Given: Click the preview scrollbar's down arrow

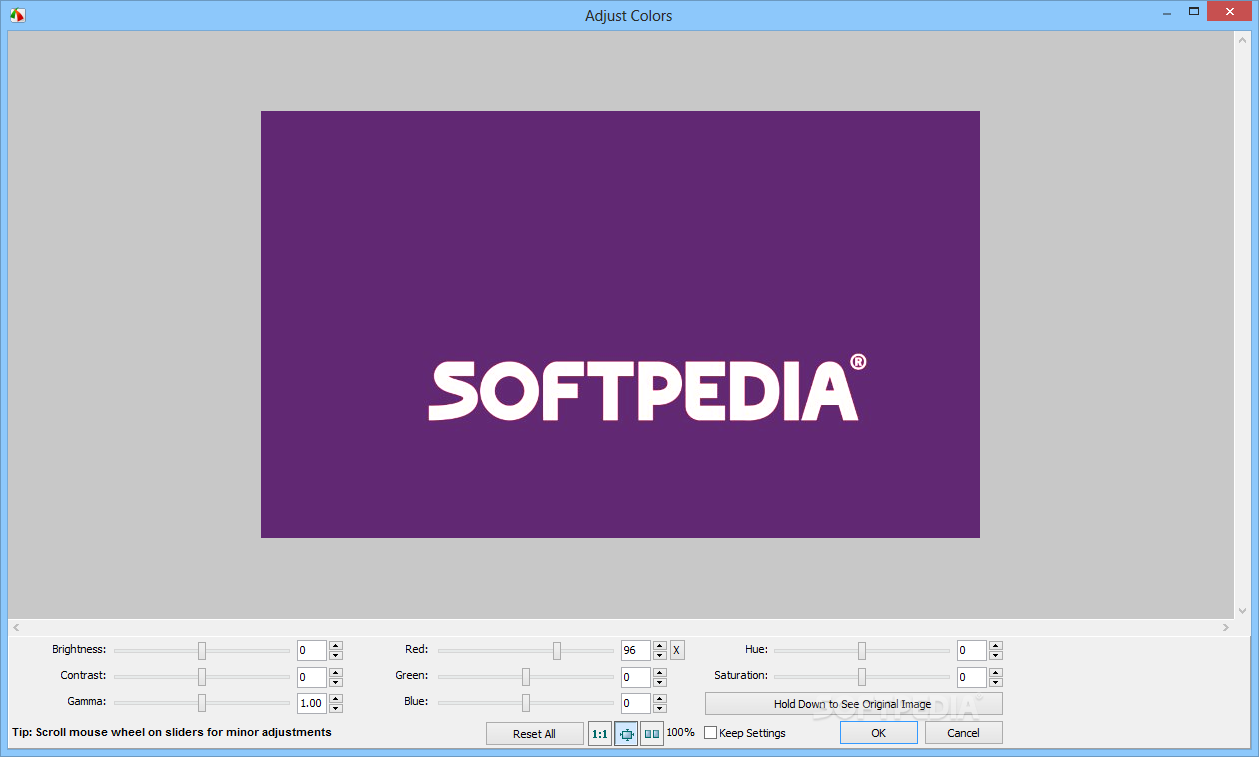Looking at the screenshot, I should [x=1242, y=610].
